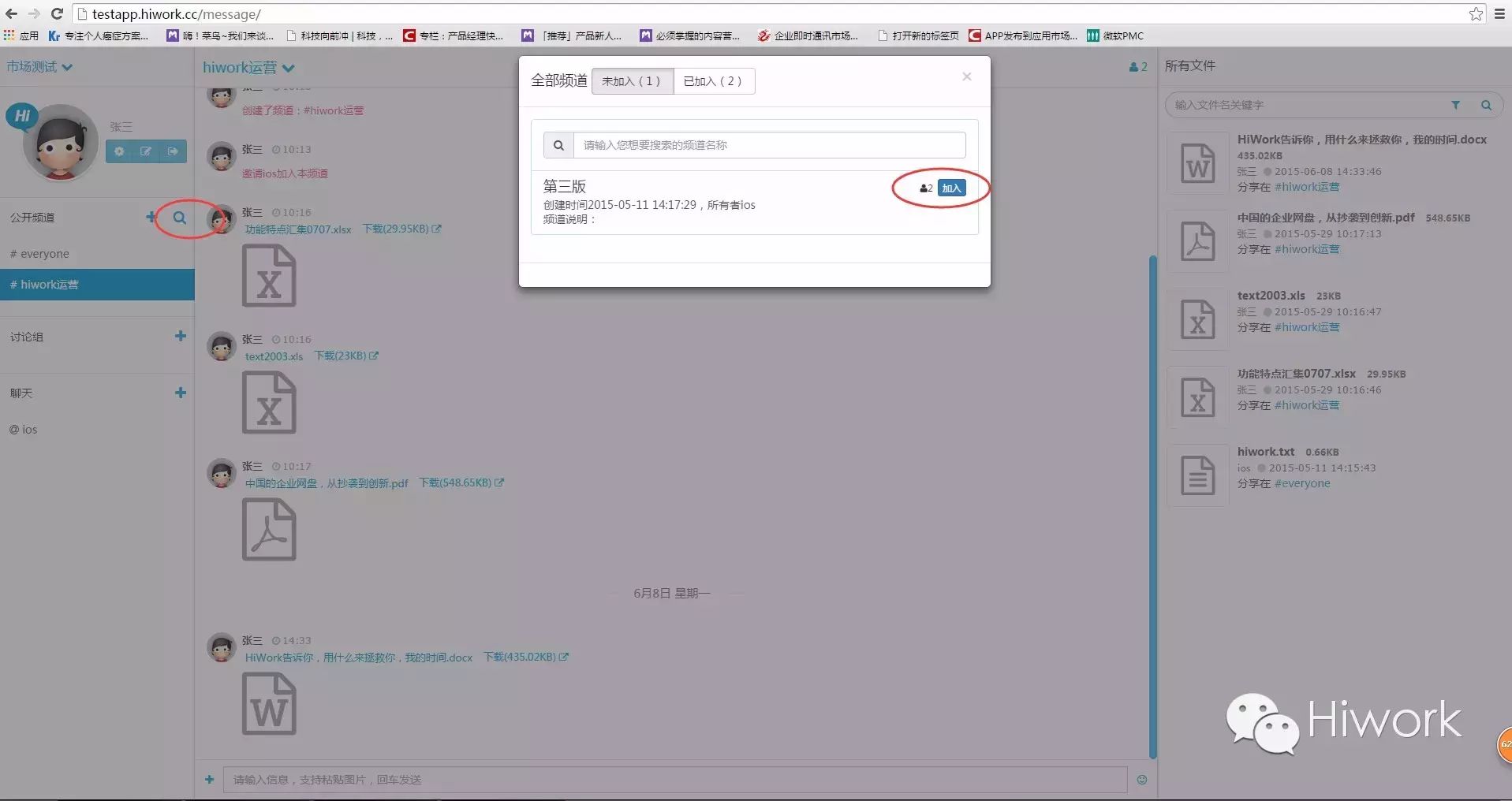Open text2003.xls in file list panel
The height and width of the screenshot is (801, 1512).
(1271, 296)
